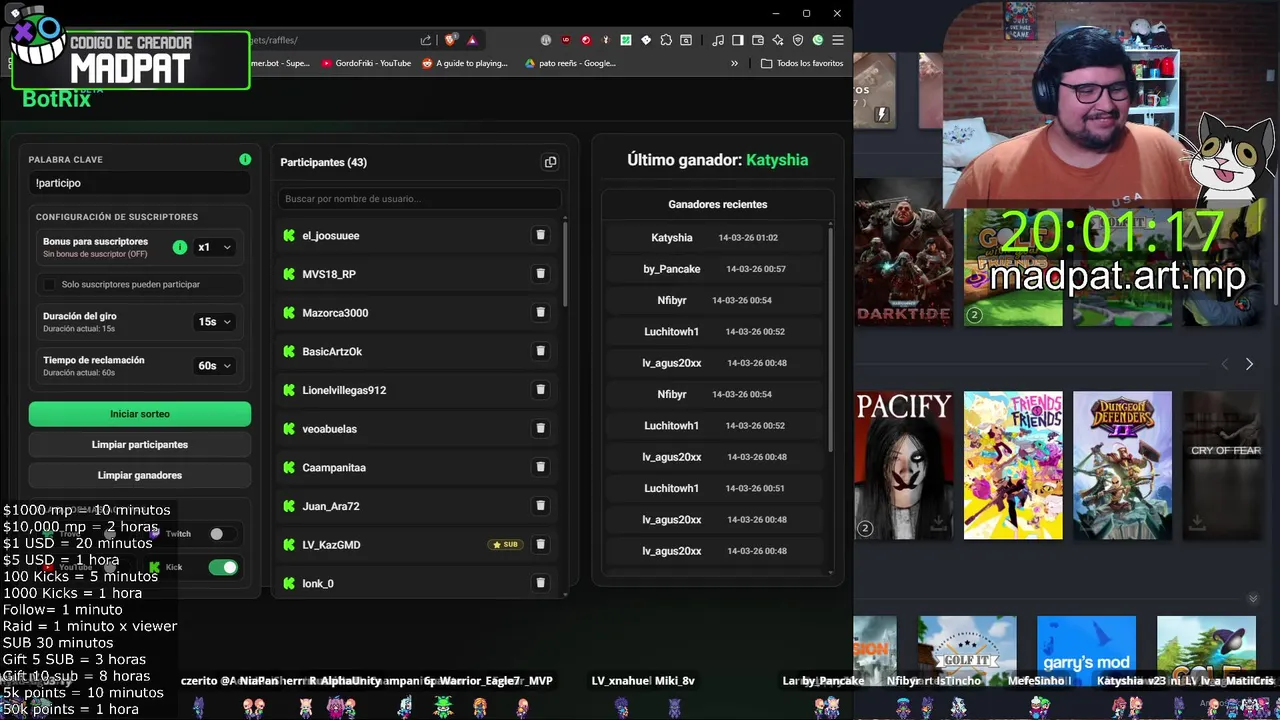The image size is (1280, 720).
Task: Select the Friends vs Friends game thumbnail
Action: click(x=1013, y=465)
